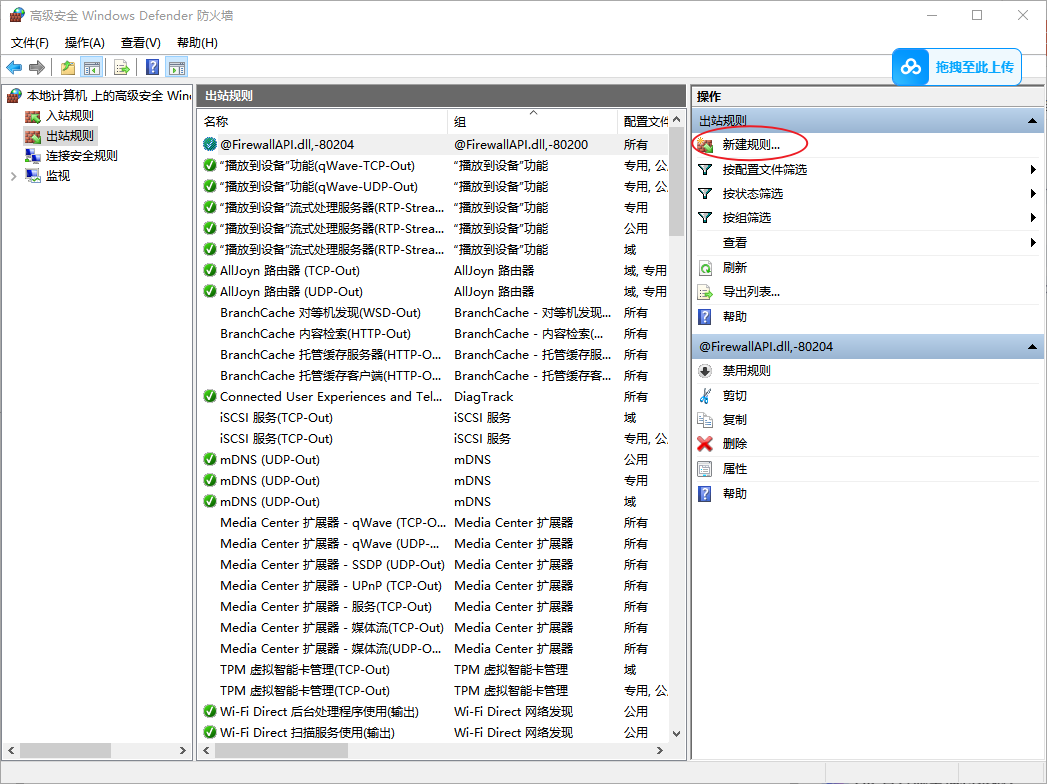Click the rules list scroll down arrow
Image resolution: width=1047 pixels, height=784 pixels.
coord(676,733)
